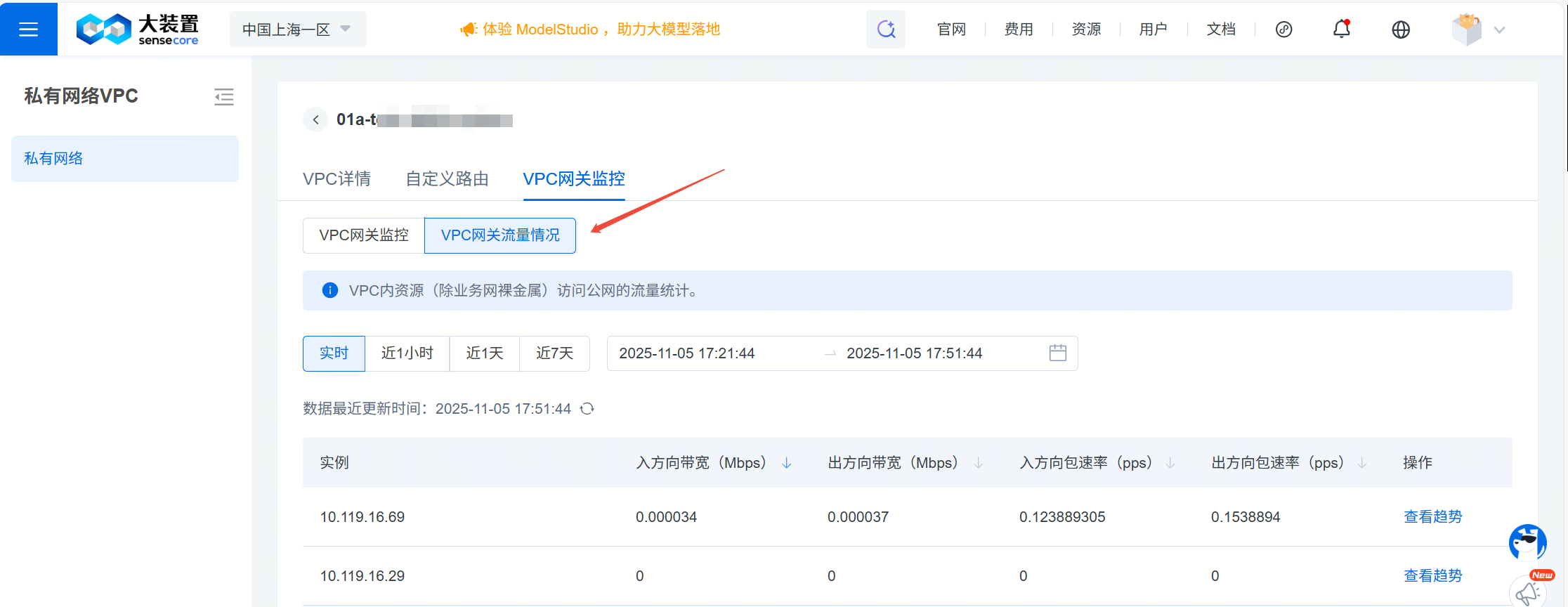
Task: Open the hamburger main menu
Action: tap(28, 30)
